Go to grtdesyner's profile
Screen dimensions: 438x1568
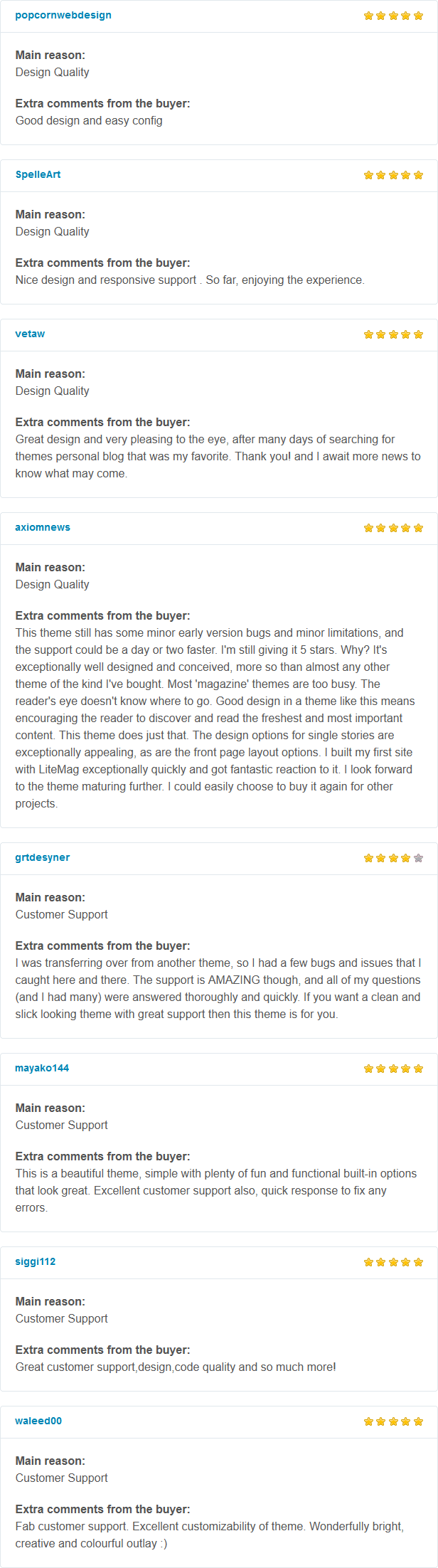pos(43,857)
